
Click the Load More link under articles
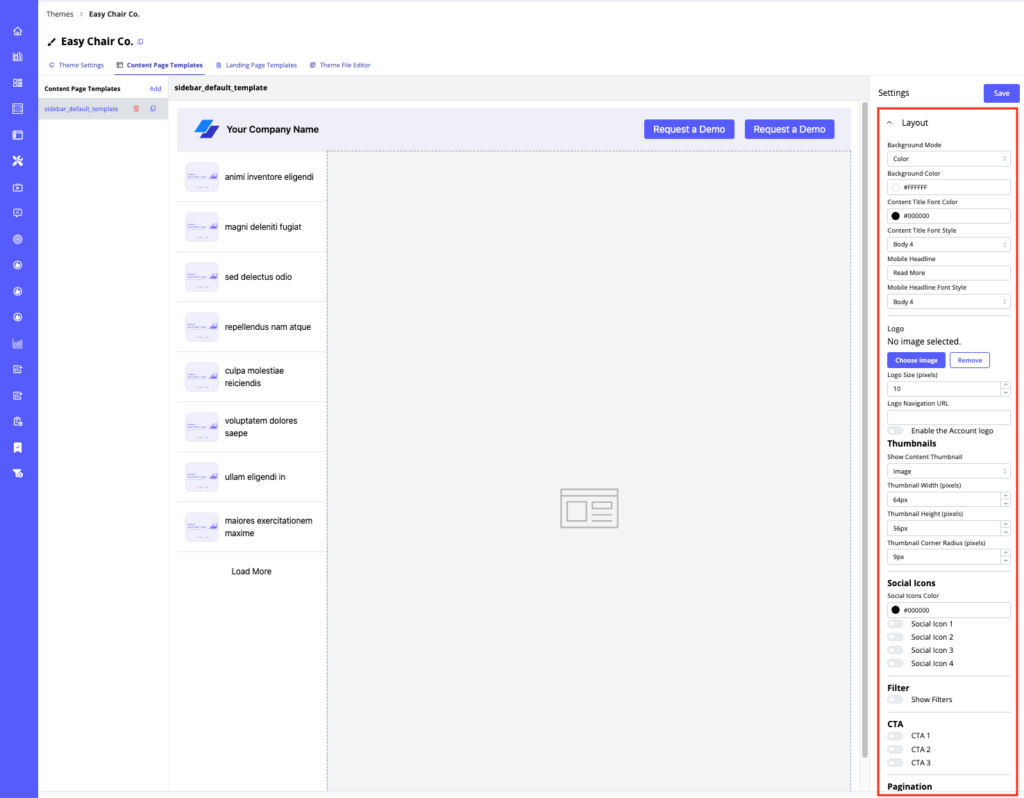click(250, 571)
